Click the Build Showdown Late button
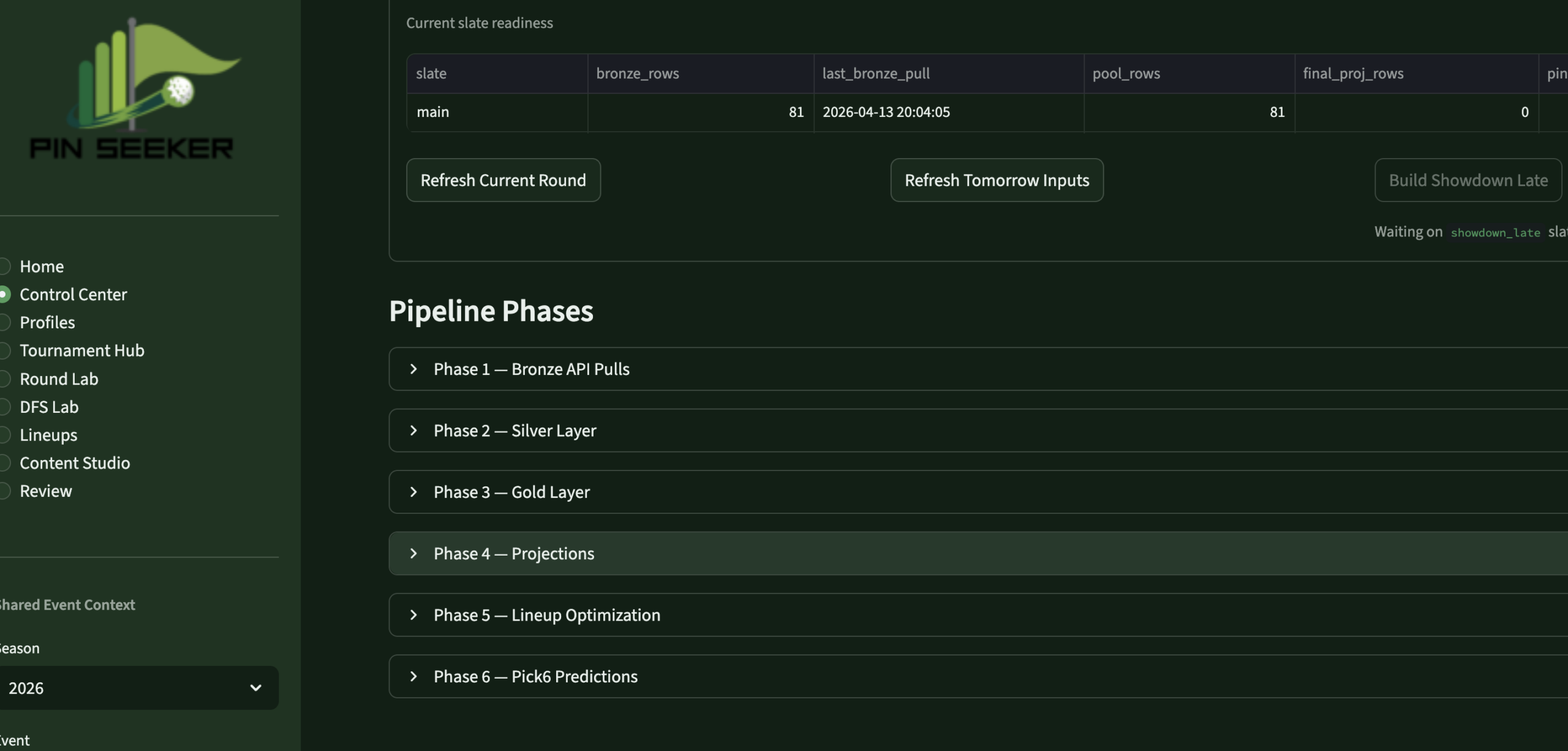 [x=1468, y=180]
